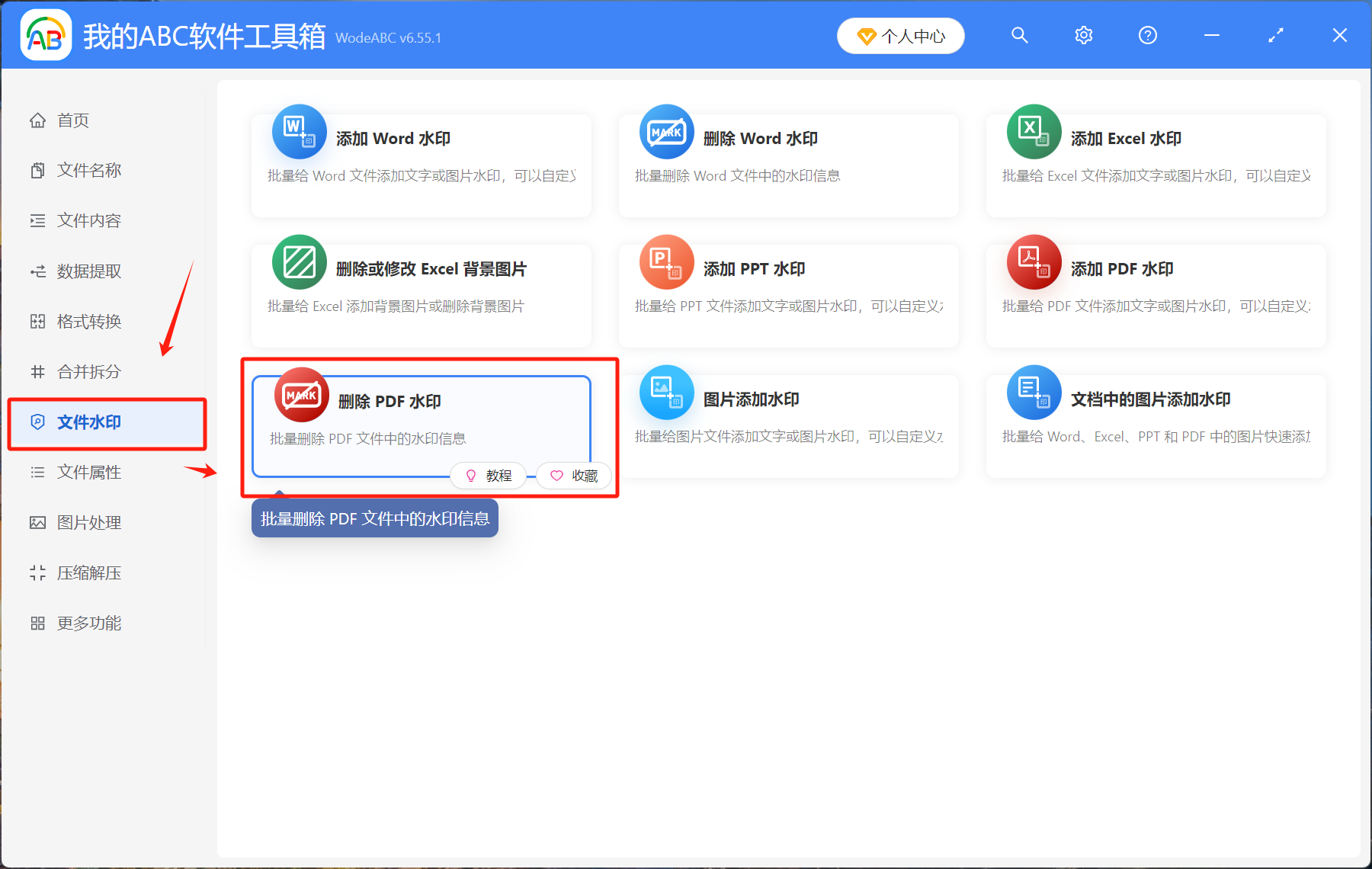Open the 添加 Word 水印 tool title
The image size is (1372, 869).
coord(393,139)
